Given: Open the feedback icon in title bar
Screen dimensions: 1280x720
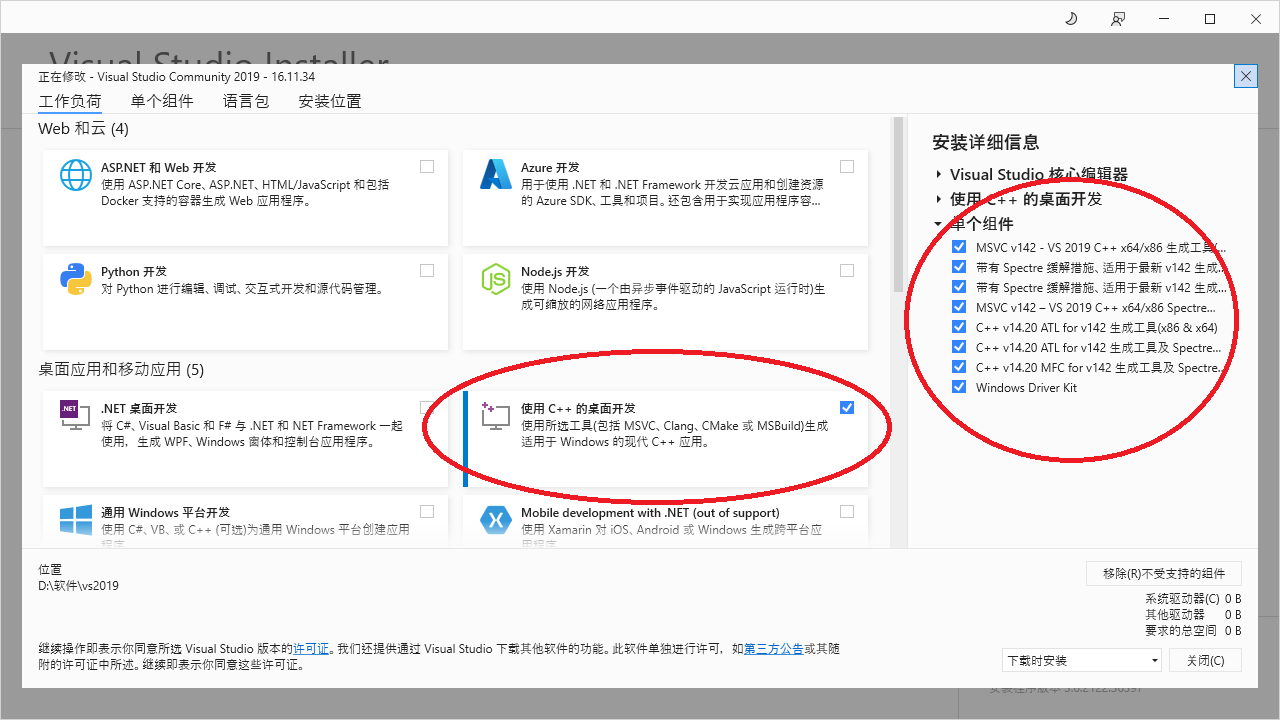Looking at the screenshot, I should click(x=1118, y=19).
